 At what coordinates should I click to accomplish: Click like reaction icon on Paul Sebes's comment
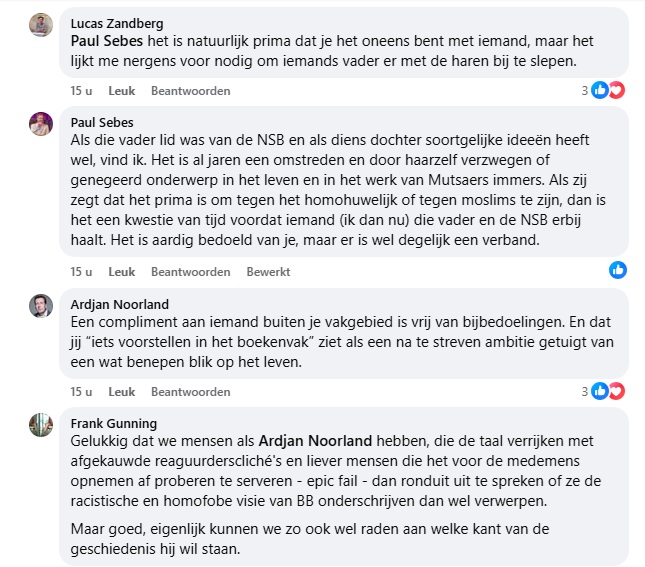[618, 271]
